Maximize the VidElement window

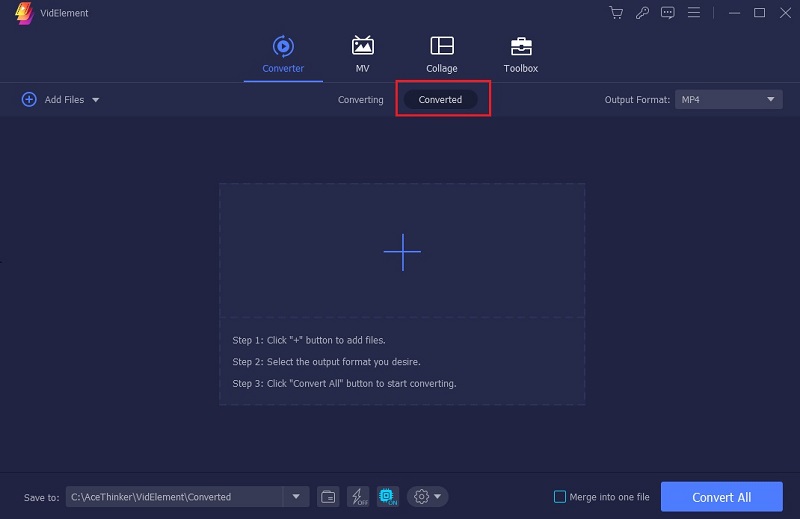[x=759, y=13]
